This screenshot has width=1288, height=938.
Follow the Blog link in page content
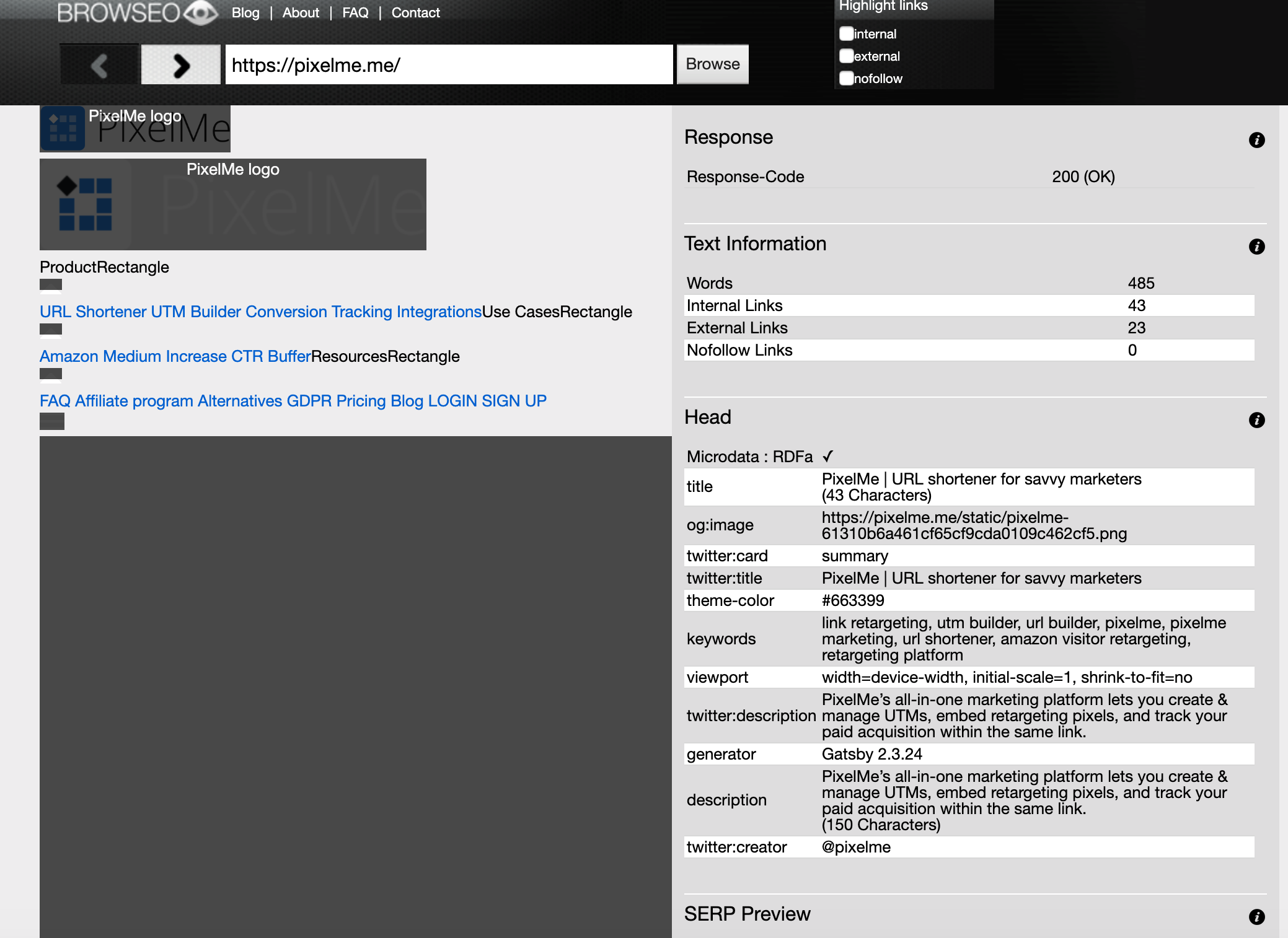[x=407, y=401]
